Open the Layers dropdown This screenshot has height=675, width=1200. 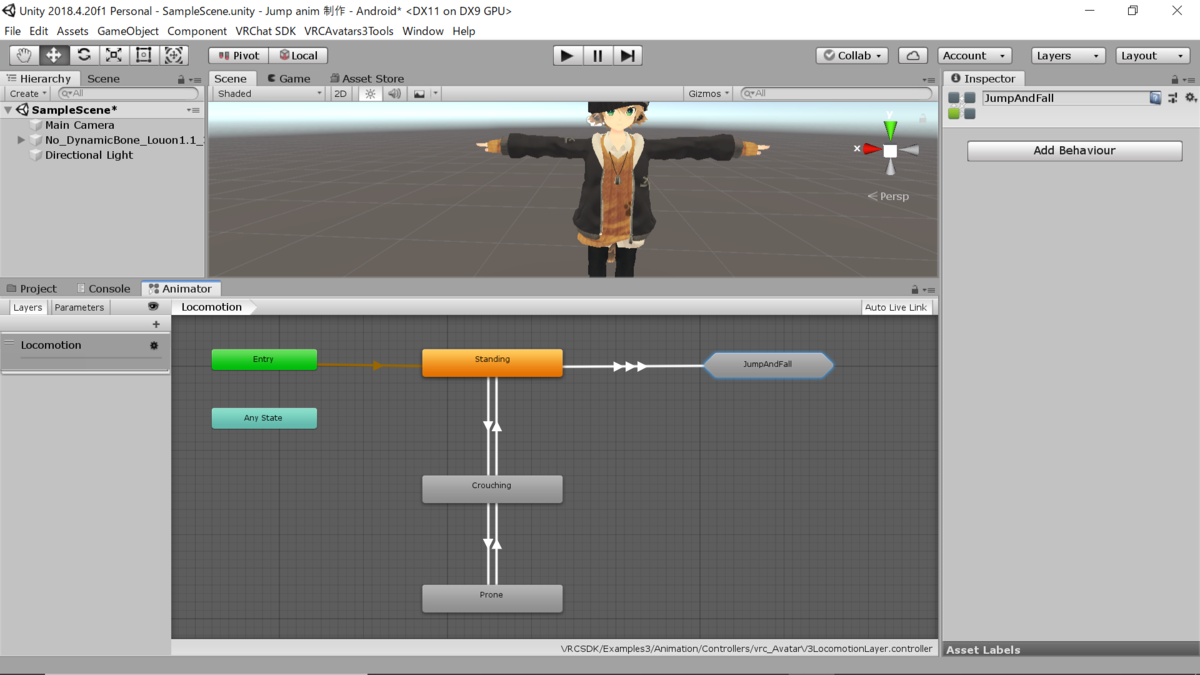(1068, 55)
